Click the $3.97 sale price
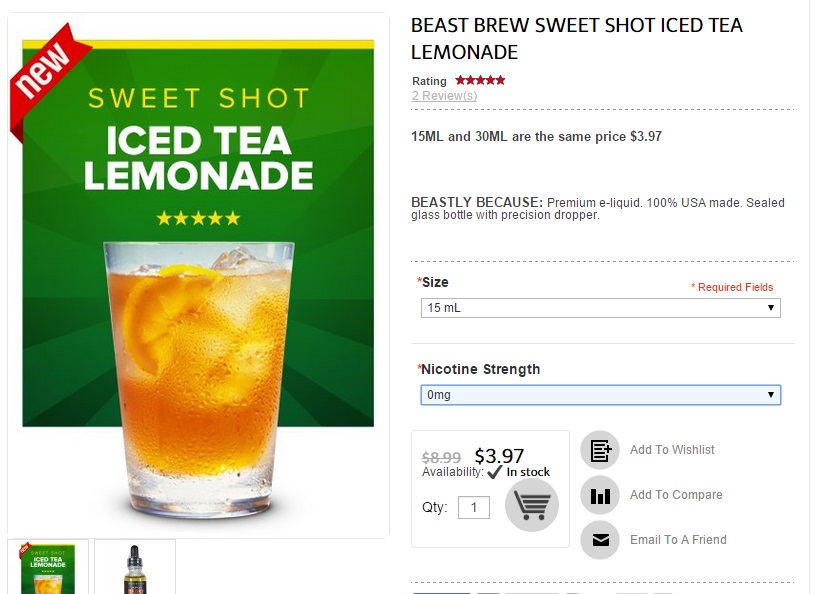 point(499,456)
